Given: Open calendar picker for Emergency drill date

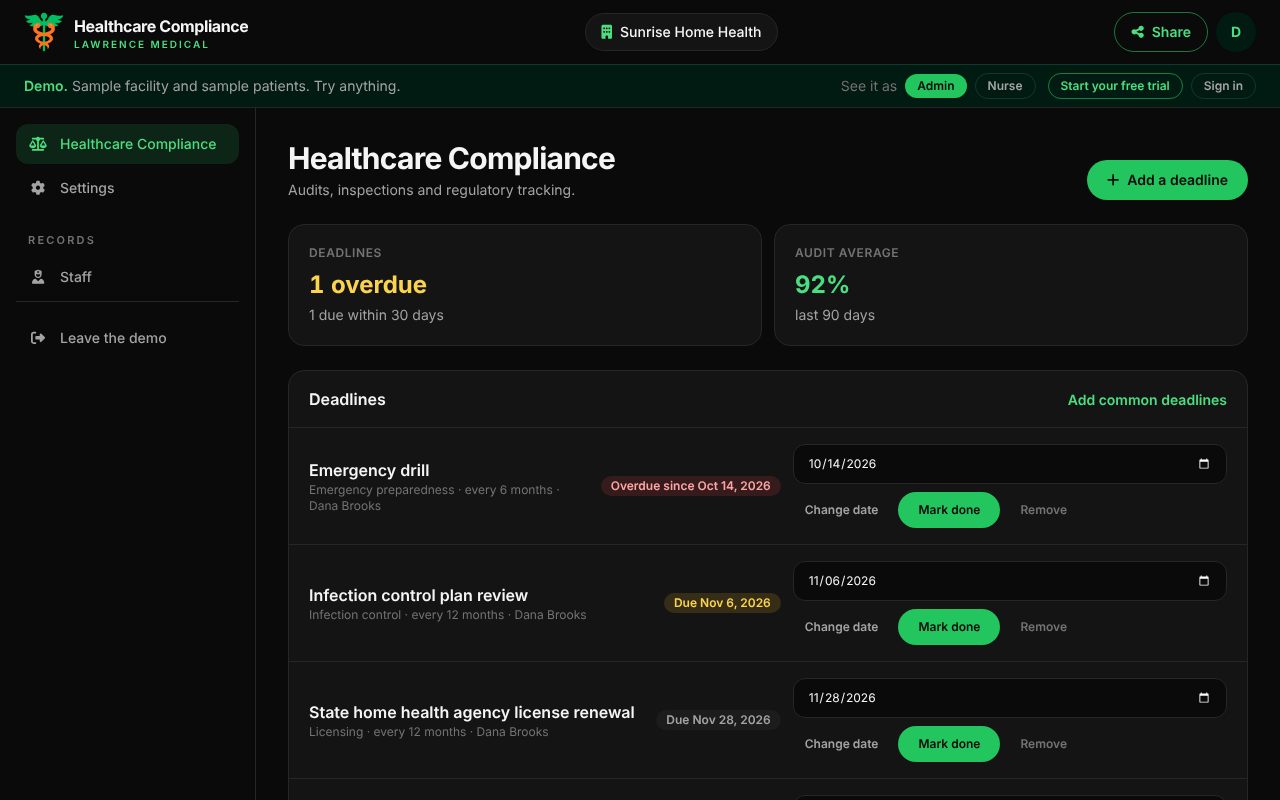Looking at the screenshot, I should point(1204,464).
